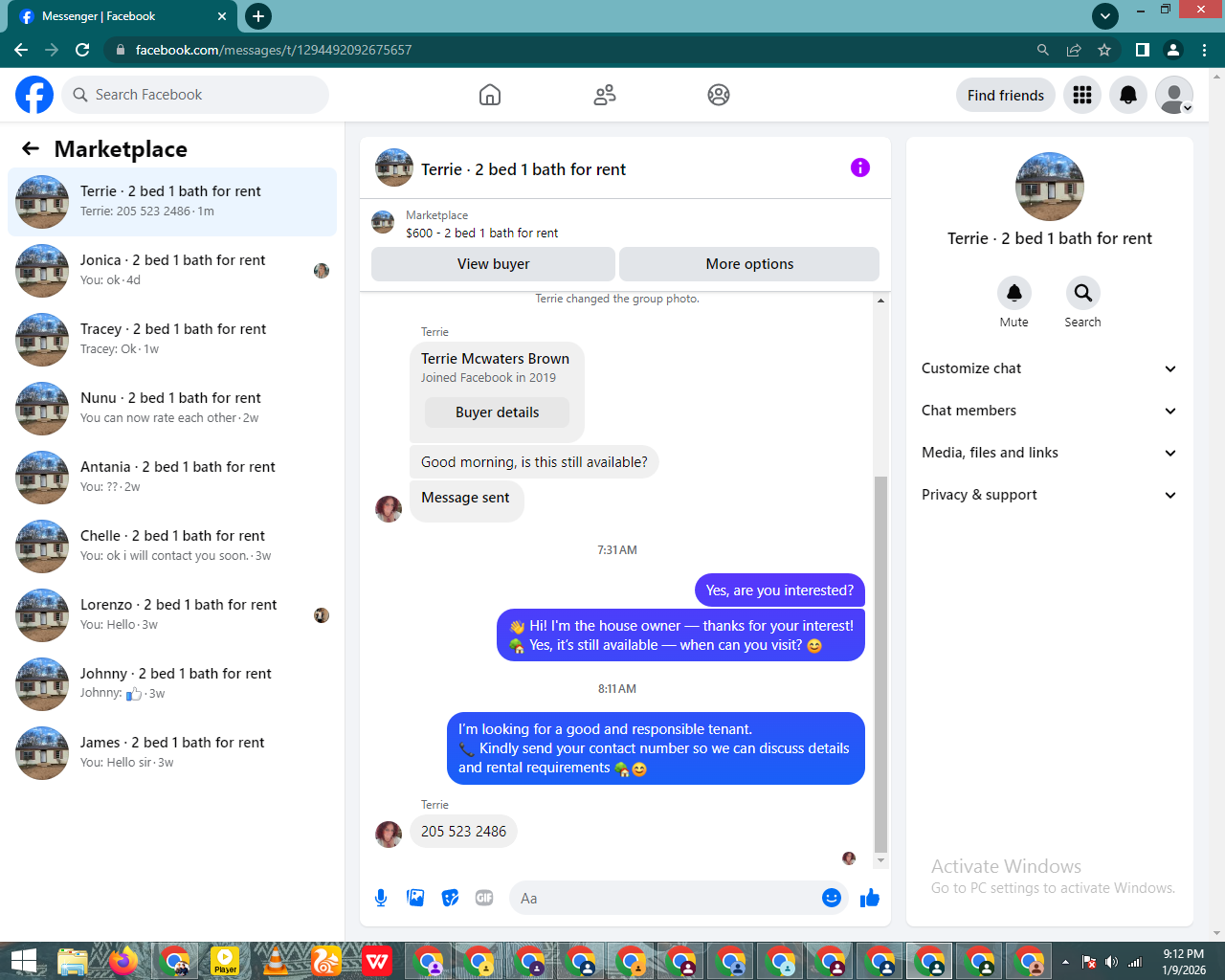Open conversation information purple icon
This screenshot has height=980, width=1225.
coord(860,167)
